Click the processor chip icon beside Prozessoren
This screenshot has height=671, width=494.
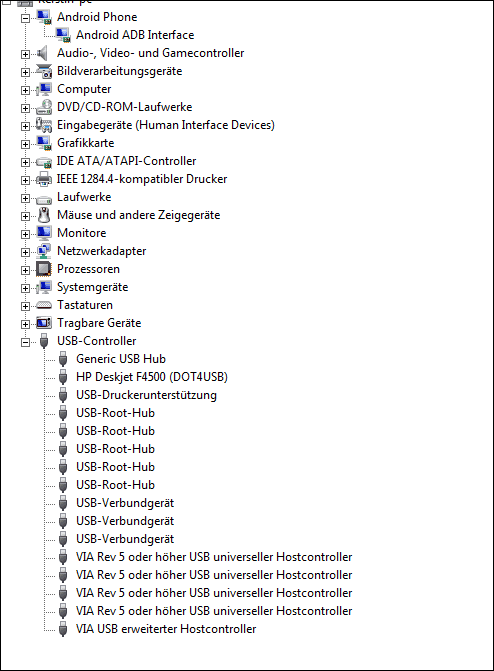click(x=44, y=269)
